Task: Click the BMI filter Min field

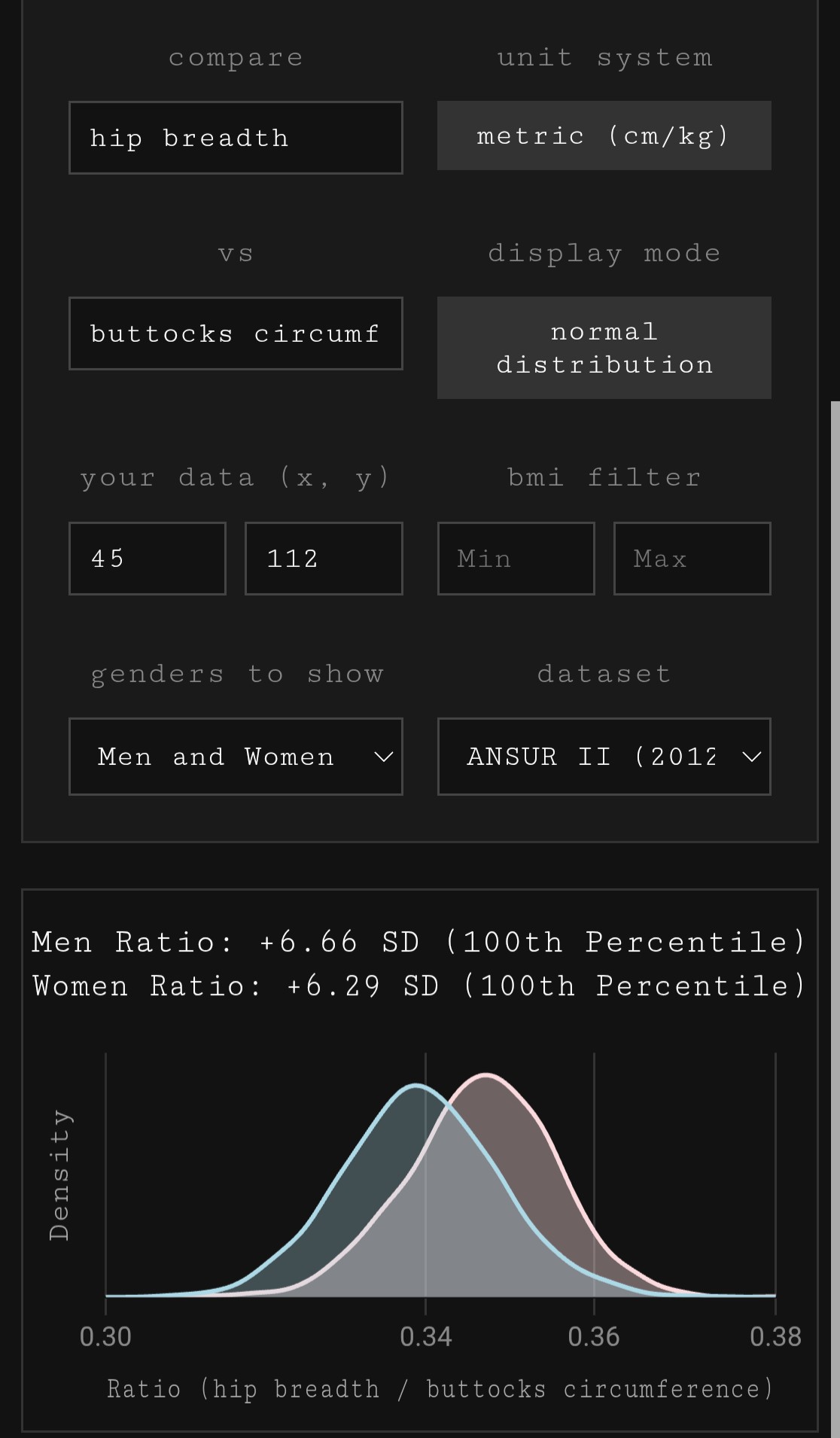Action: click(x=516, y=559)
